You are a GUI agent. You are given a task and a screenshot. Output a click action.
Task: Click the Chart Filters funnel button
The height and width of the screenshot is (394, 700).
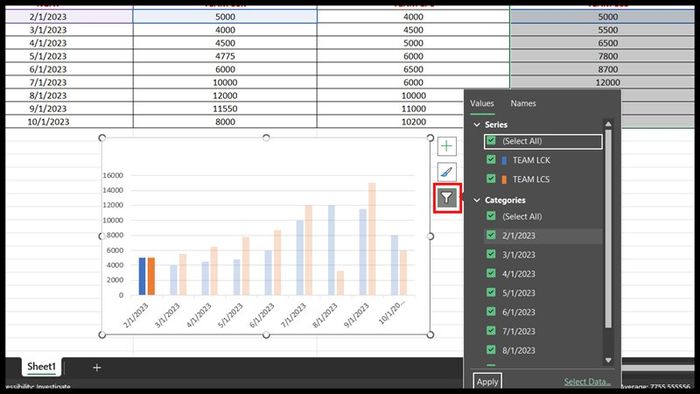click(446, 198)
